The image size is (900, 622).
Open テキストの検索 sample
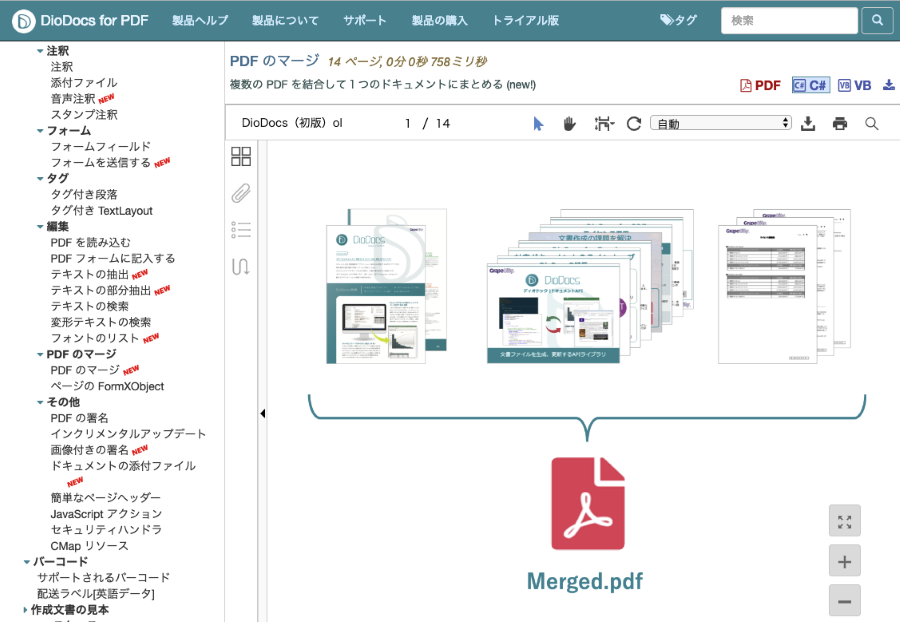[90, 306]
